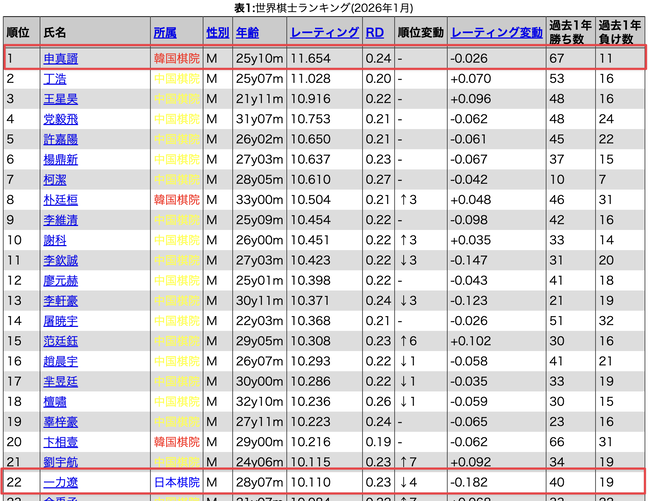Select the rating value 11.028
Viewport: 650px width, 501px height.
click(310, 79)
